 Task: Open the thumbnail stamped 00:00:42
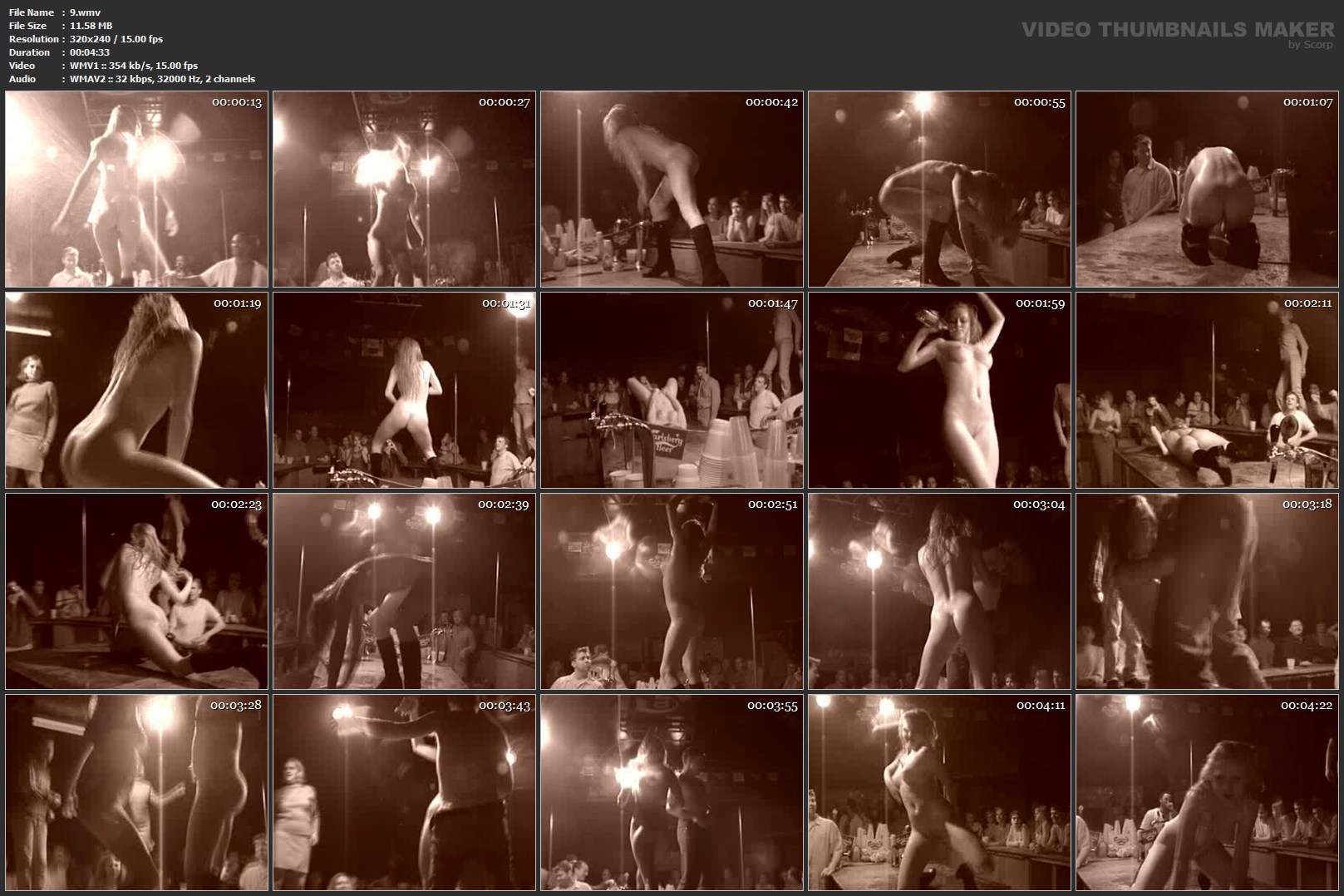click(x=672, y=190)
